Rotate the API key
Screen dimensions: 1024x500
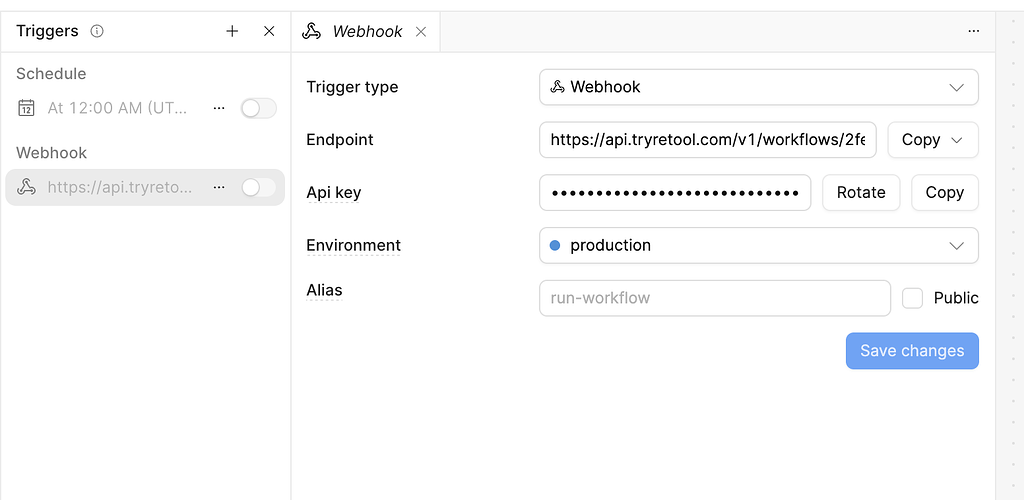tap(861, 193)
